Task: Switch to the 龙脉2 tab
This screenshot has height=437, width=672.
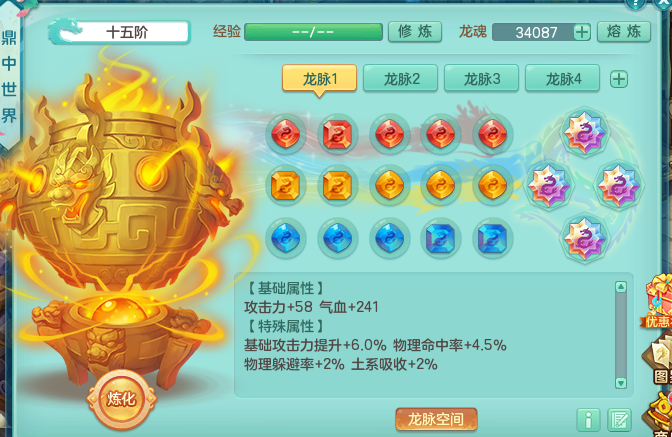Action: [401, 78]
